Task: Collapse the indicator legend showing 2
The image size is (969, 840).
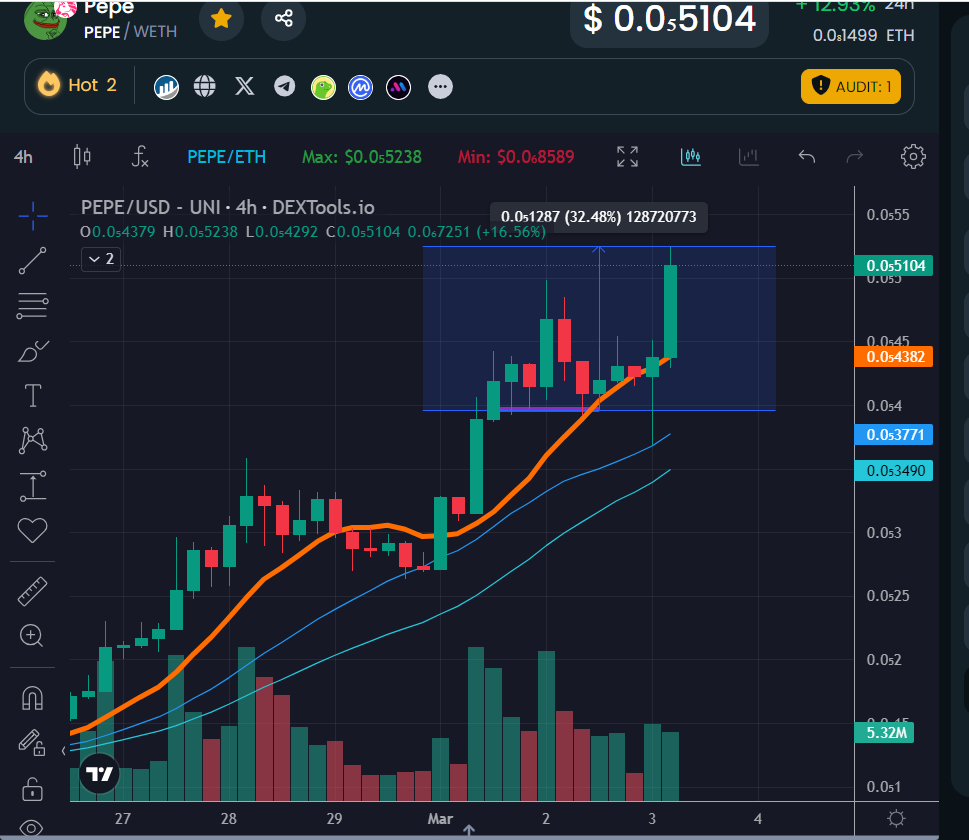Action: coord(101,259)
